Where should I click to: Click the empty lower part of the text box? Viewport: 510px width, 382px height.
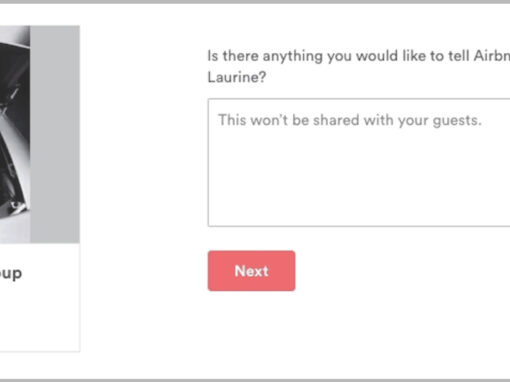(x=359, y=187)
